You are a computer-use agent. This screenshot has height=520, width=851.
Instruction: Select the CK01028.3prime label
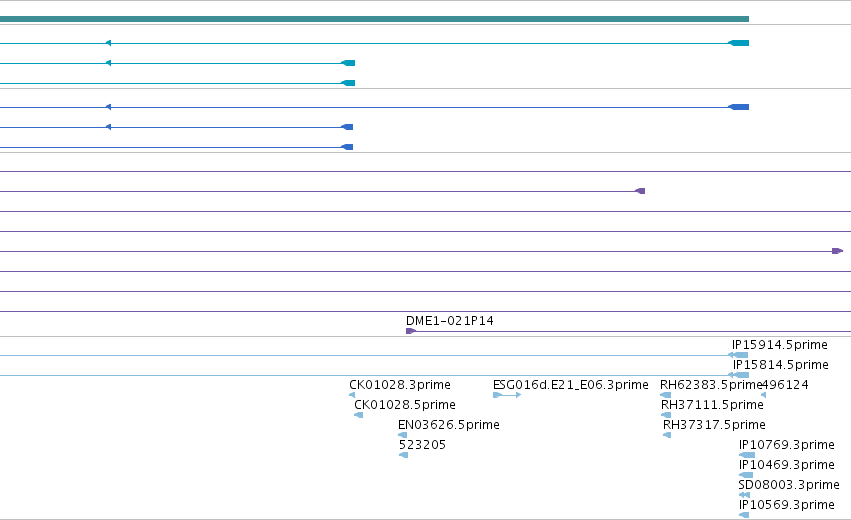point(399,385)
